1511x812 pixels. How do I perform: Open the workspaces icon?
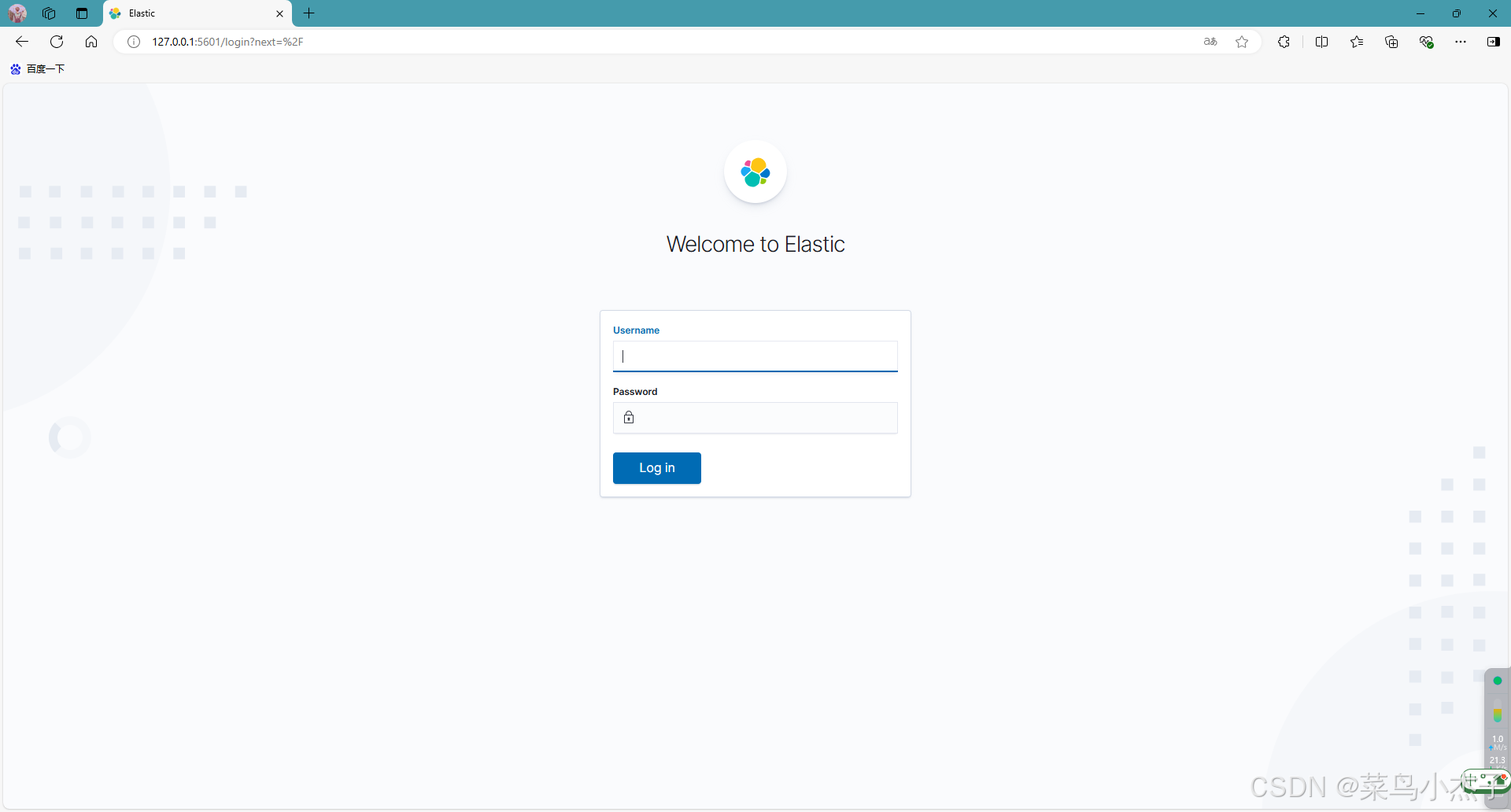click(x=49, y=13)
